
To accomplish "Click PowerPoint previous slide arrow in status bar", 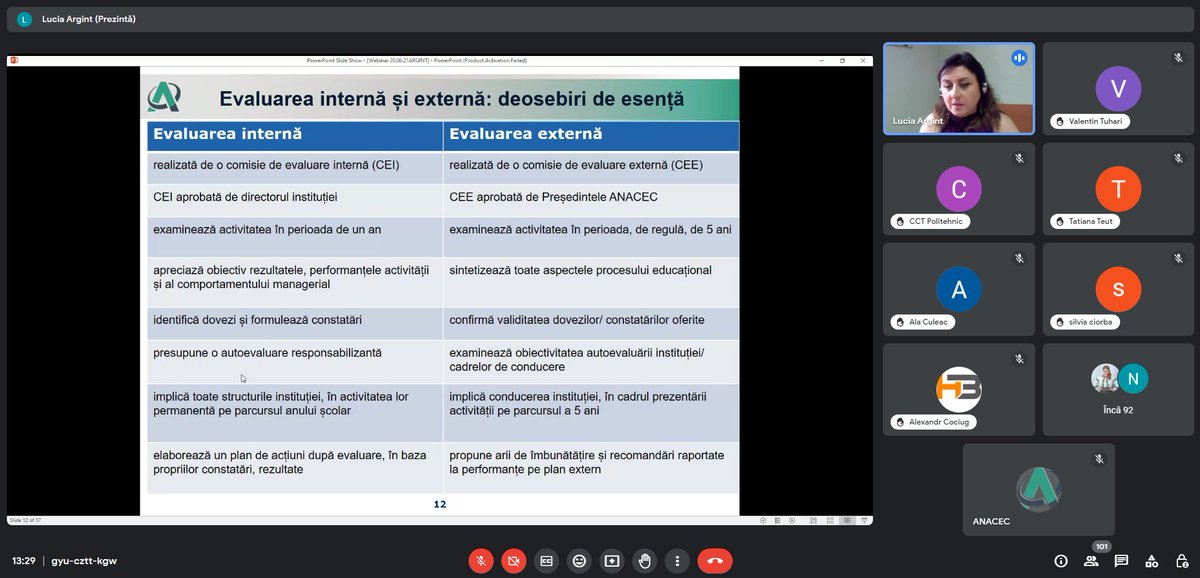I will point(763,520).
